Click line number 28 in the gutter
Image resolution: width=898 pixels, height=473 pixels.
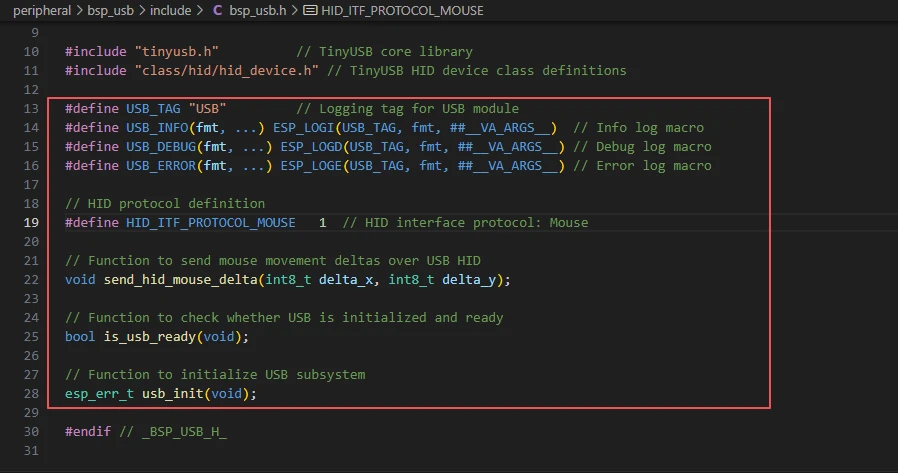tap(30, 393)
